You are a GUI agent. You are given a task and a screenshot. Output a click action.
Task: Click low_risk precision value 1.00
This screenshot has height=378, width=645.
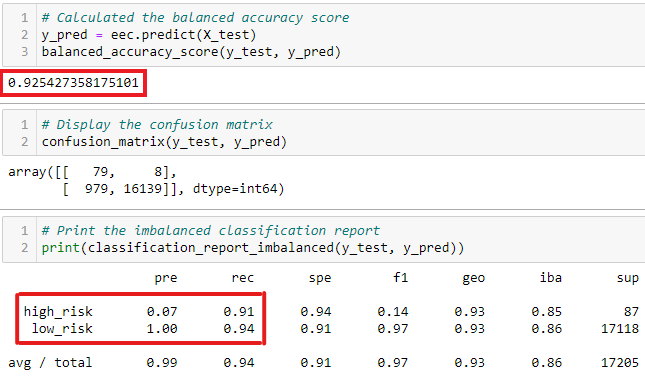[x=162, y=329]
